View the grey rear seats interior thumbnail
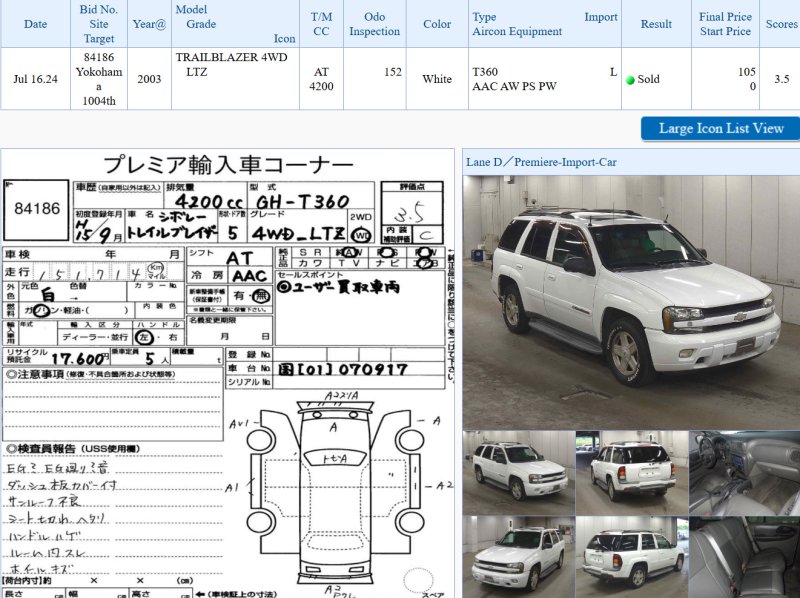The height and width of the screenshot is (598, 800). click(744, 557)
